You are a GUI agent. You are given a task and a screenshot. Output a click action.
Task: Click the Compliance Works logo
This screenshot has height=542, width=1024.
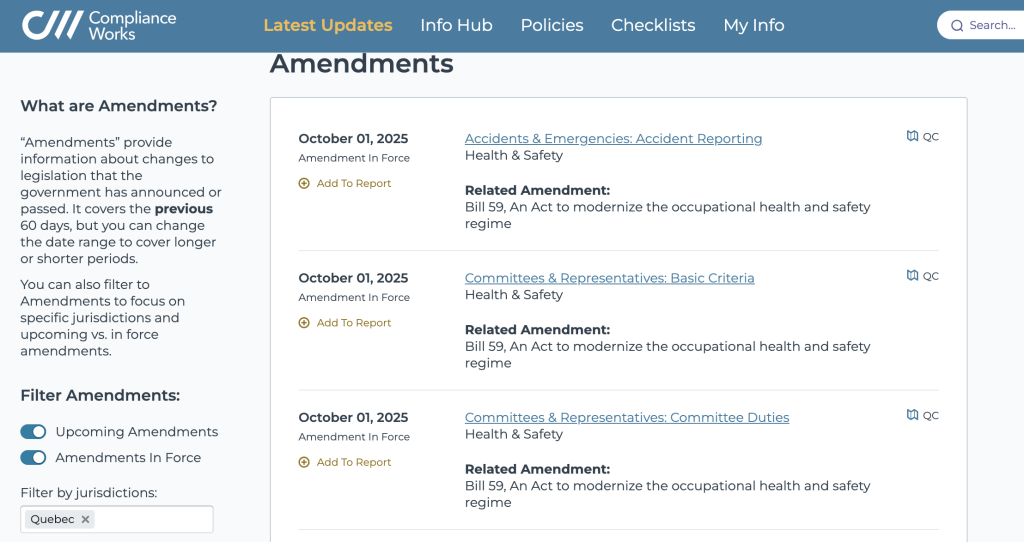(x=99, y=25)
